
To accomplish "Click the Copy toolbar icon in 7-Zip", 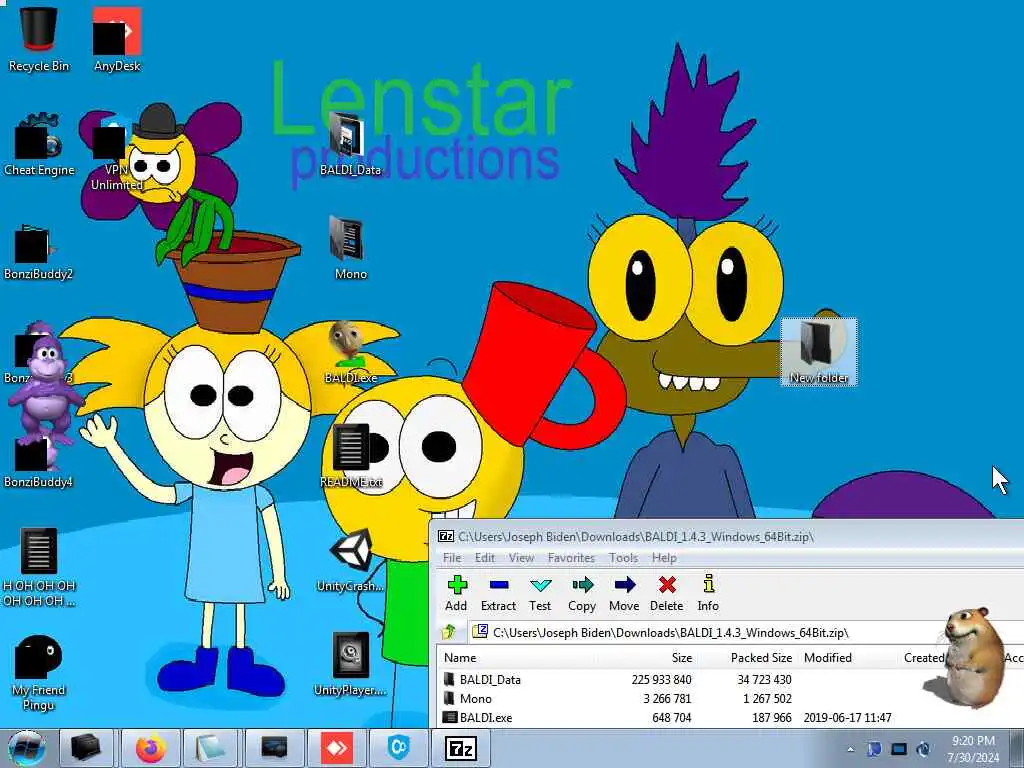I will [582, 593].
